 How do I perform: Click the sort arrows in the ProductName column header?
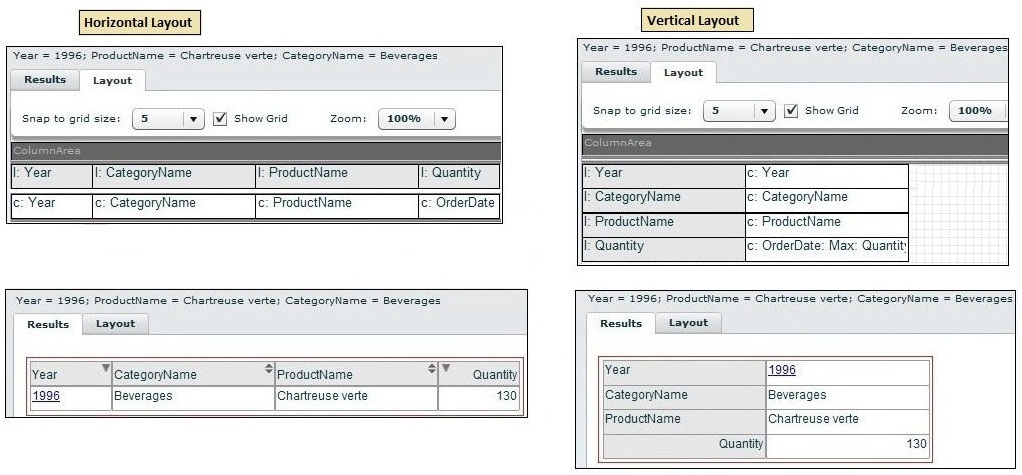coord(431,369)
